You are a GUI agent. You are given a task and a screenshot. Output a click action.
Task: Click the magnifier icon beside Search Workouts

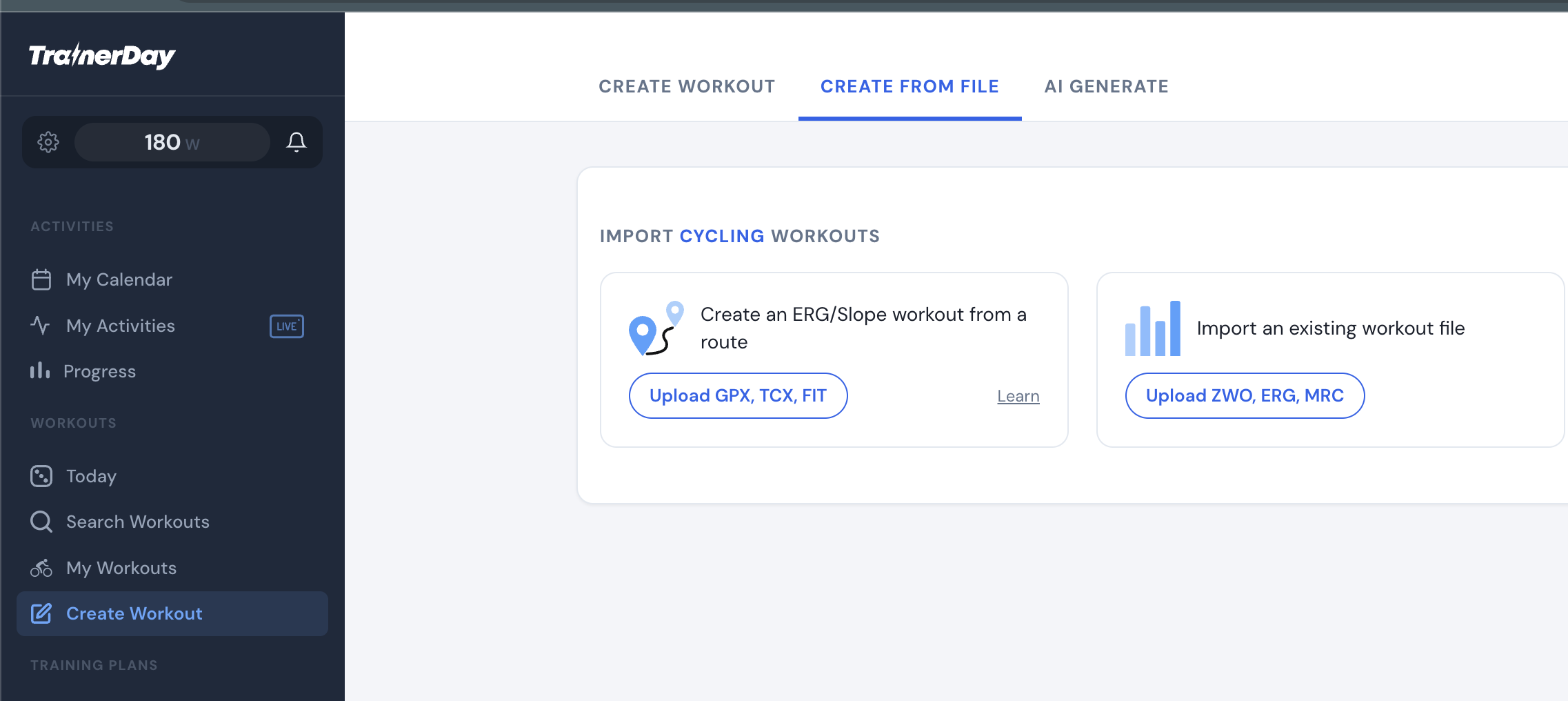pyautogui.click(x=41, y=522)
